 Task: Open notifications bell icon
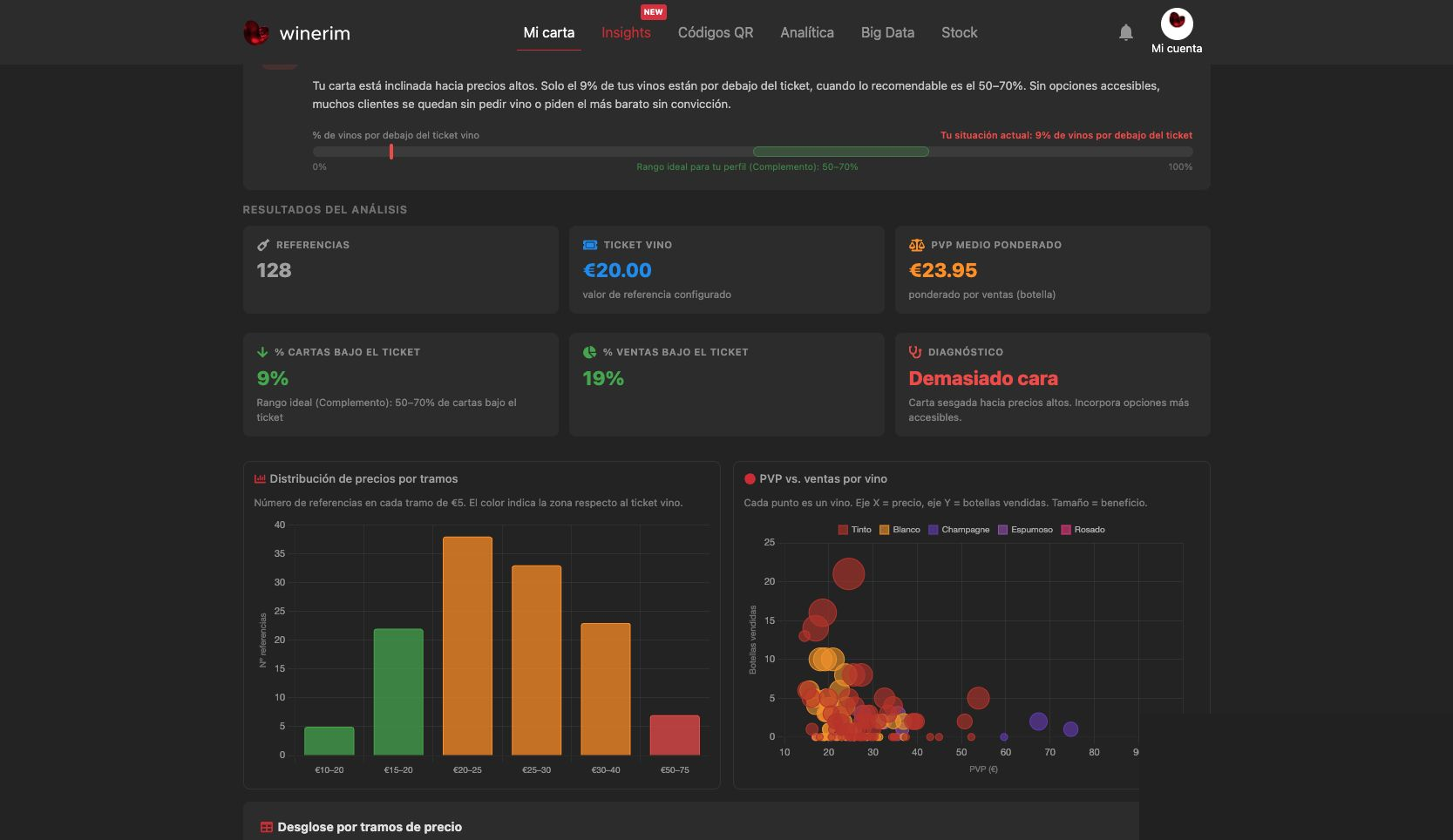[1126, 32]
